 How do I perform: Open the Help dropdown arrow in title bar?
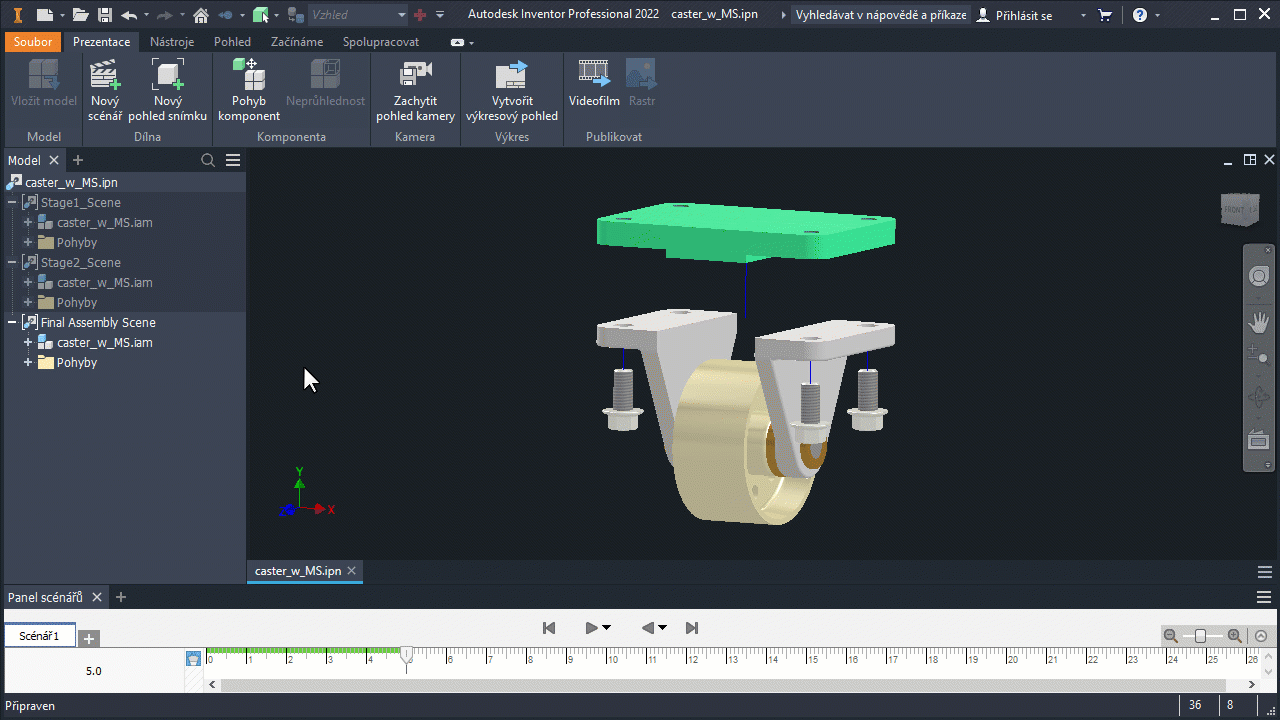(x=1157, y=15)
